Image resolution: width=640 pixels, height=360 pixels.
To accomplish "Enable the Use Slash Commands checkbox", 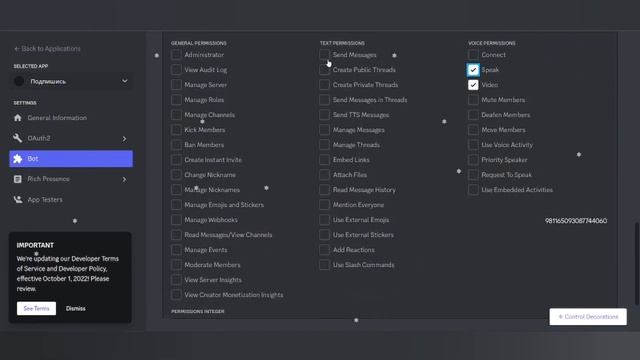I will click(324, 265).
